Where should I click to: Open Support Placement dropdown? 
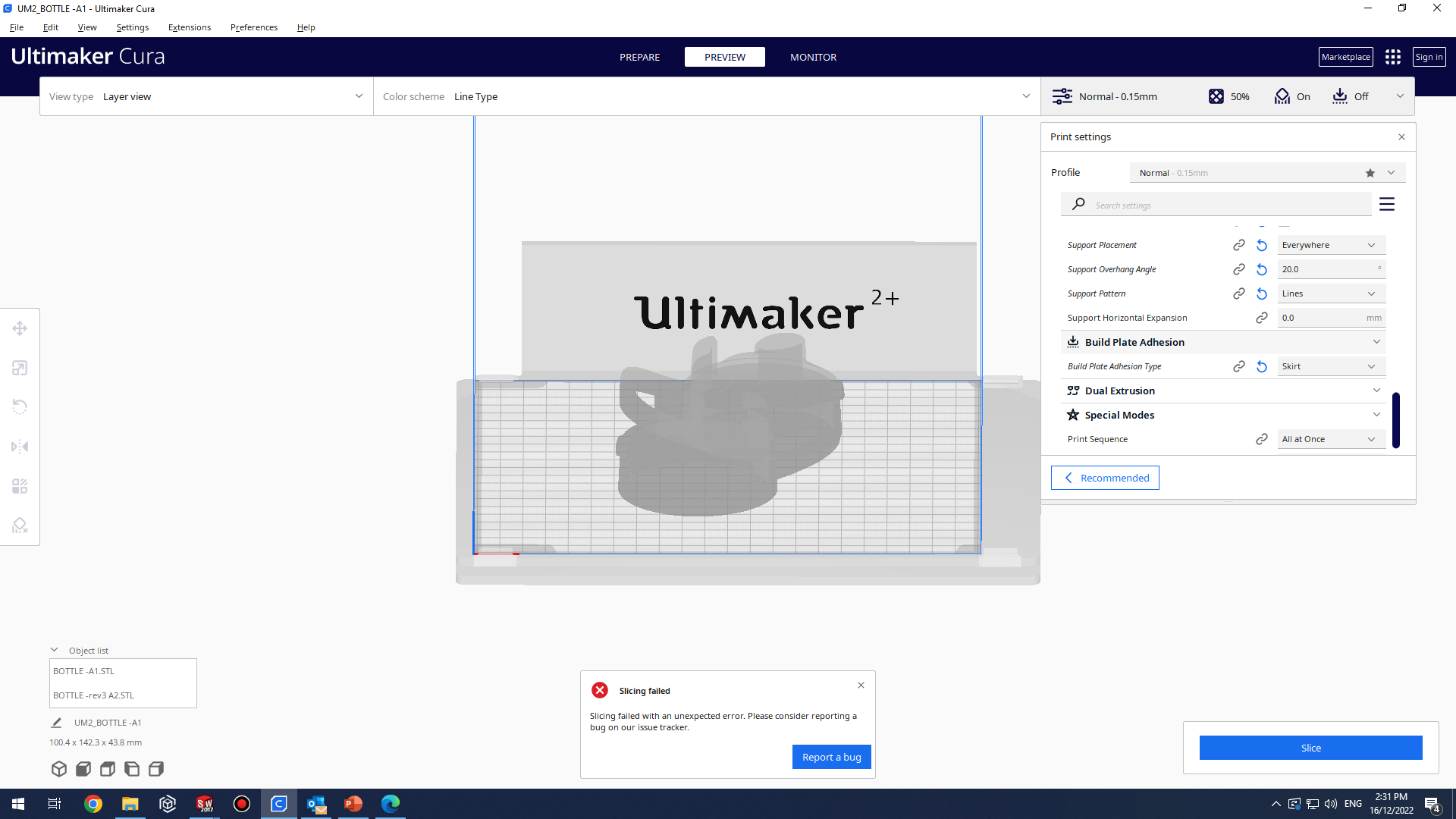[1332, 245]
